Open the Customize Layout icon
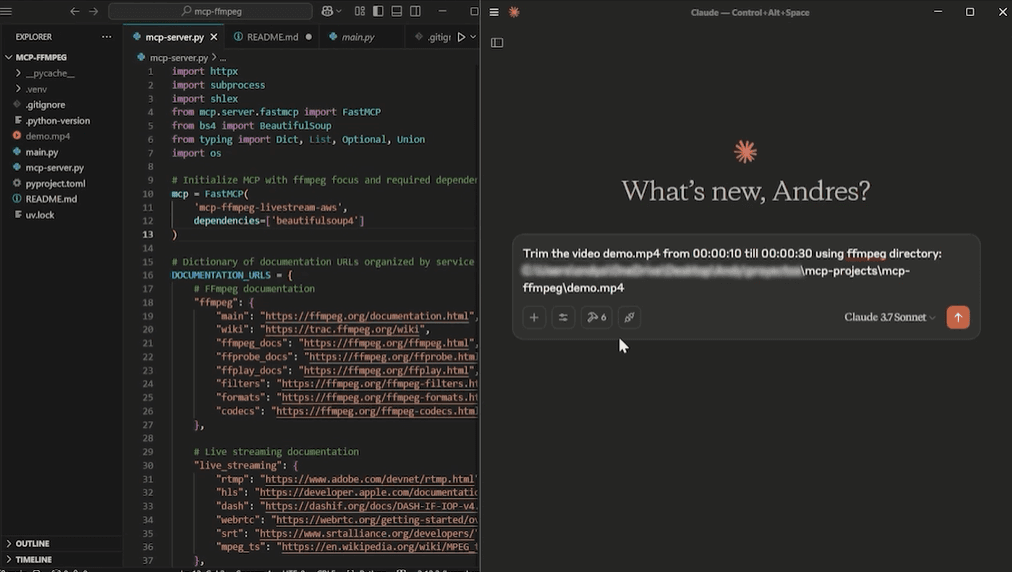 (359, 11)
